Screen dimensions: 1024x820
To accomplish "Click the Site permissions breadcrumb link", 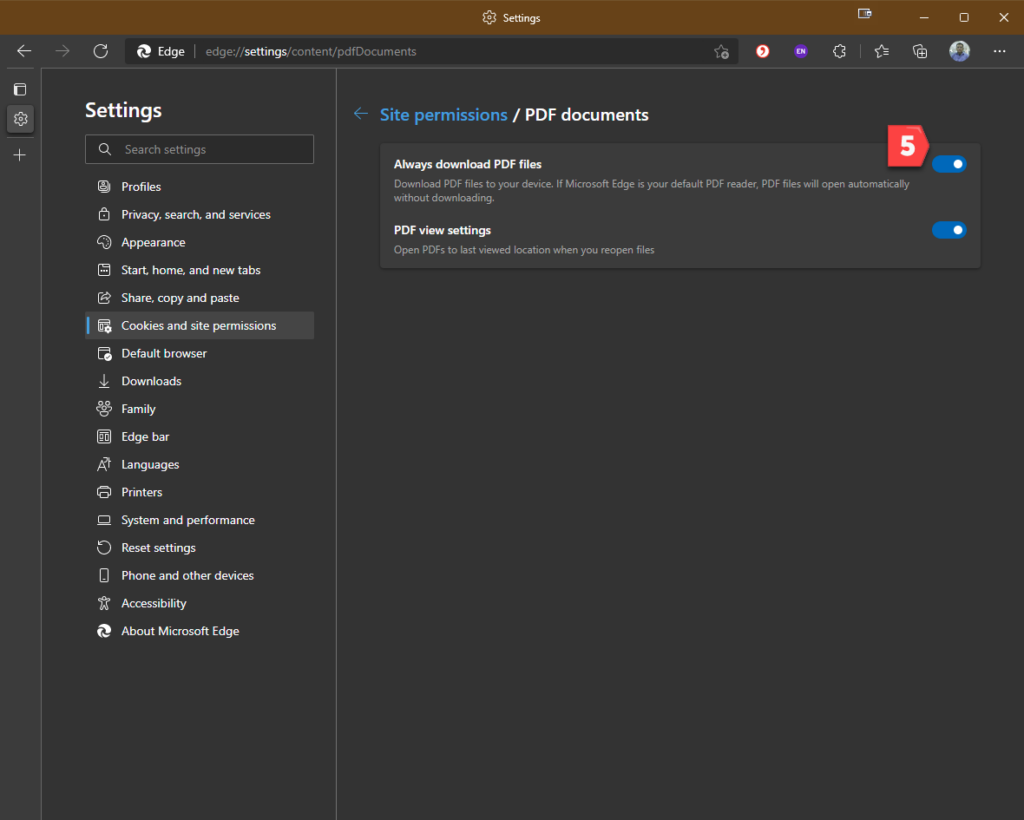I will click(x=443, y=115).
